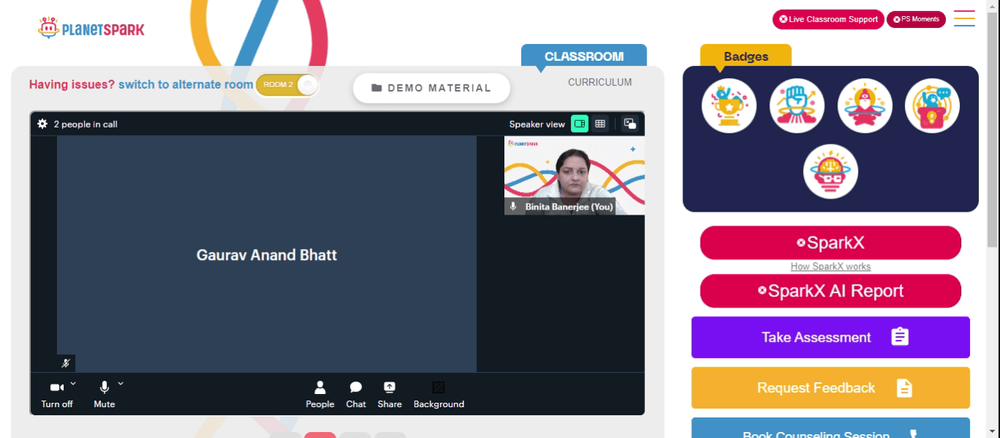This screenshot has height=438, width=1000.
Task: Click Book Counseling Session button
Action: [830, 428]
